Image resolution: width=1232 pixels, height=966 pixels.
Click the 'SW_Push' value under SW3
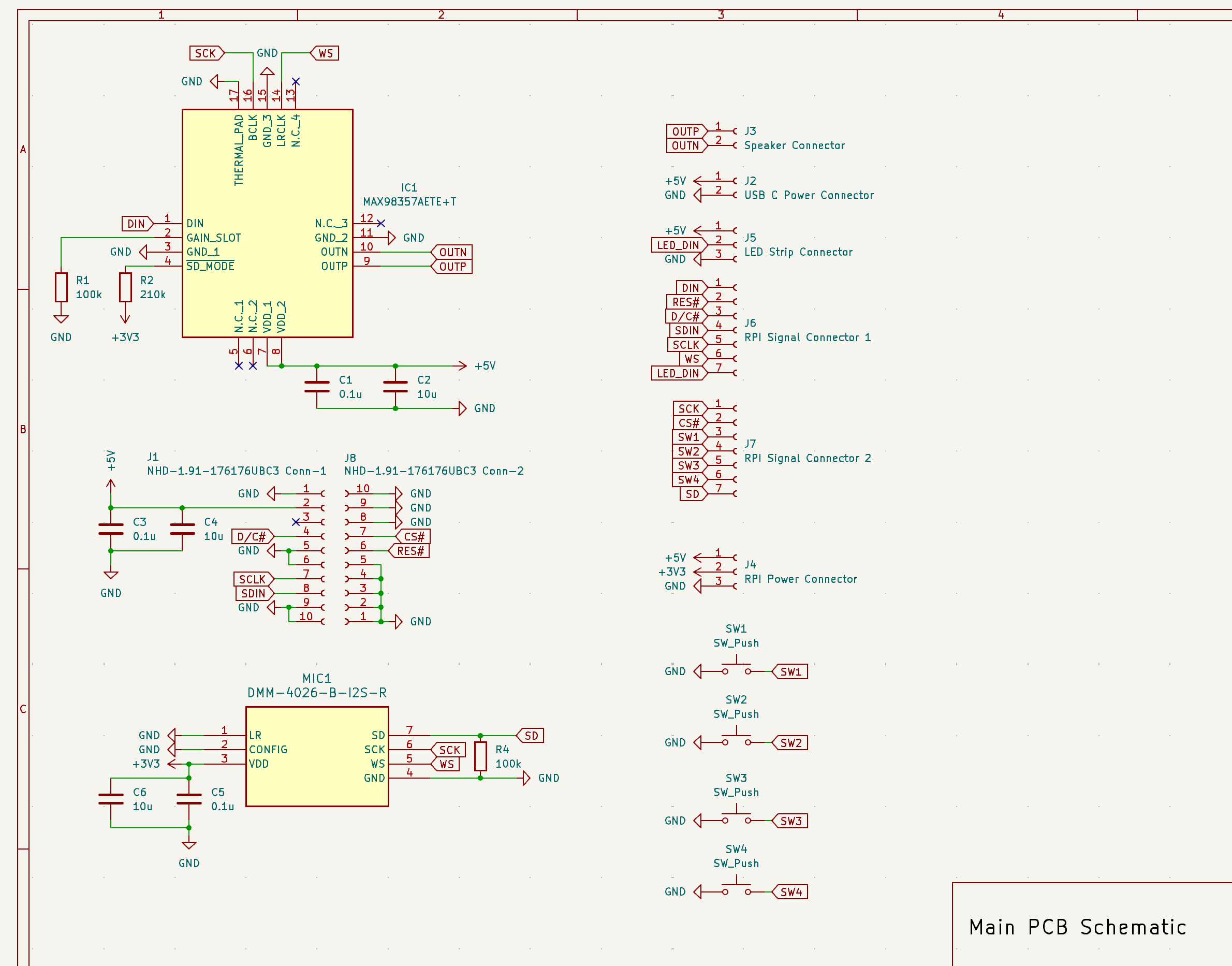736,793
